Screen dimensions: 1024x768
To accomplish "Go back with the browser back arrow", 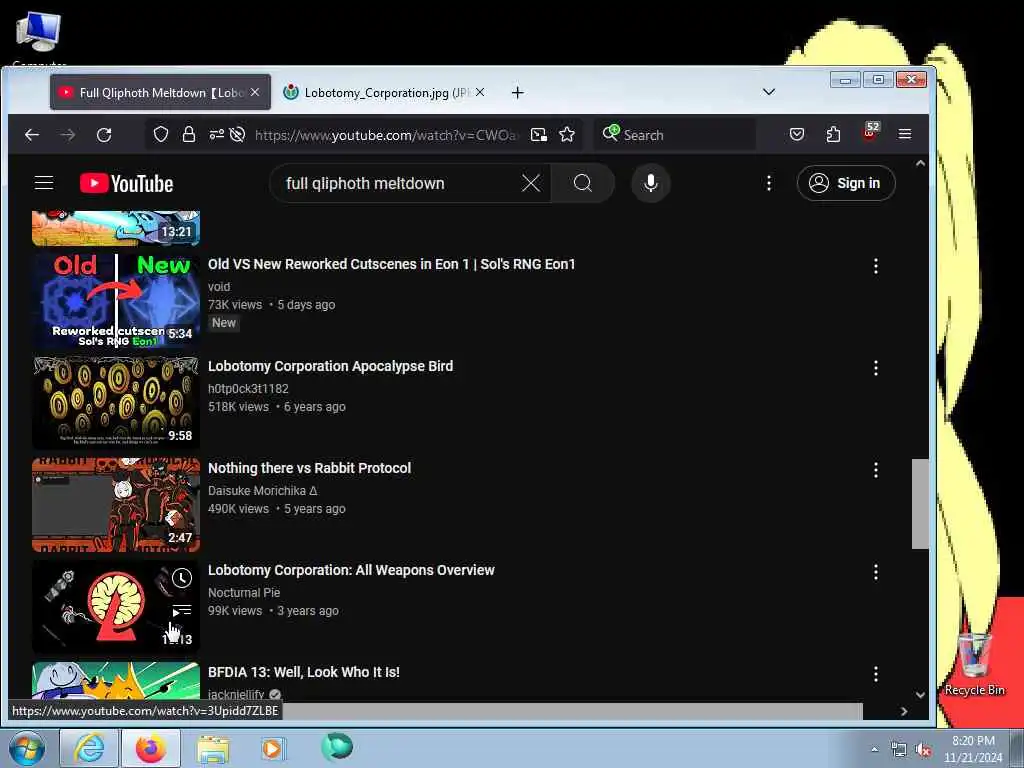I will pyautogui.click(x=32, y=135).
